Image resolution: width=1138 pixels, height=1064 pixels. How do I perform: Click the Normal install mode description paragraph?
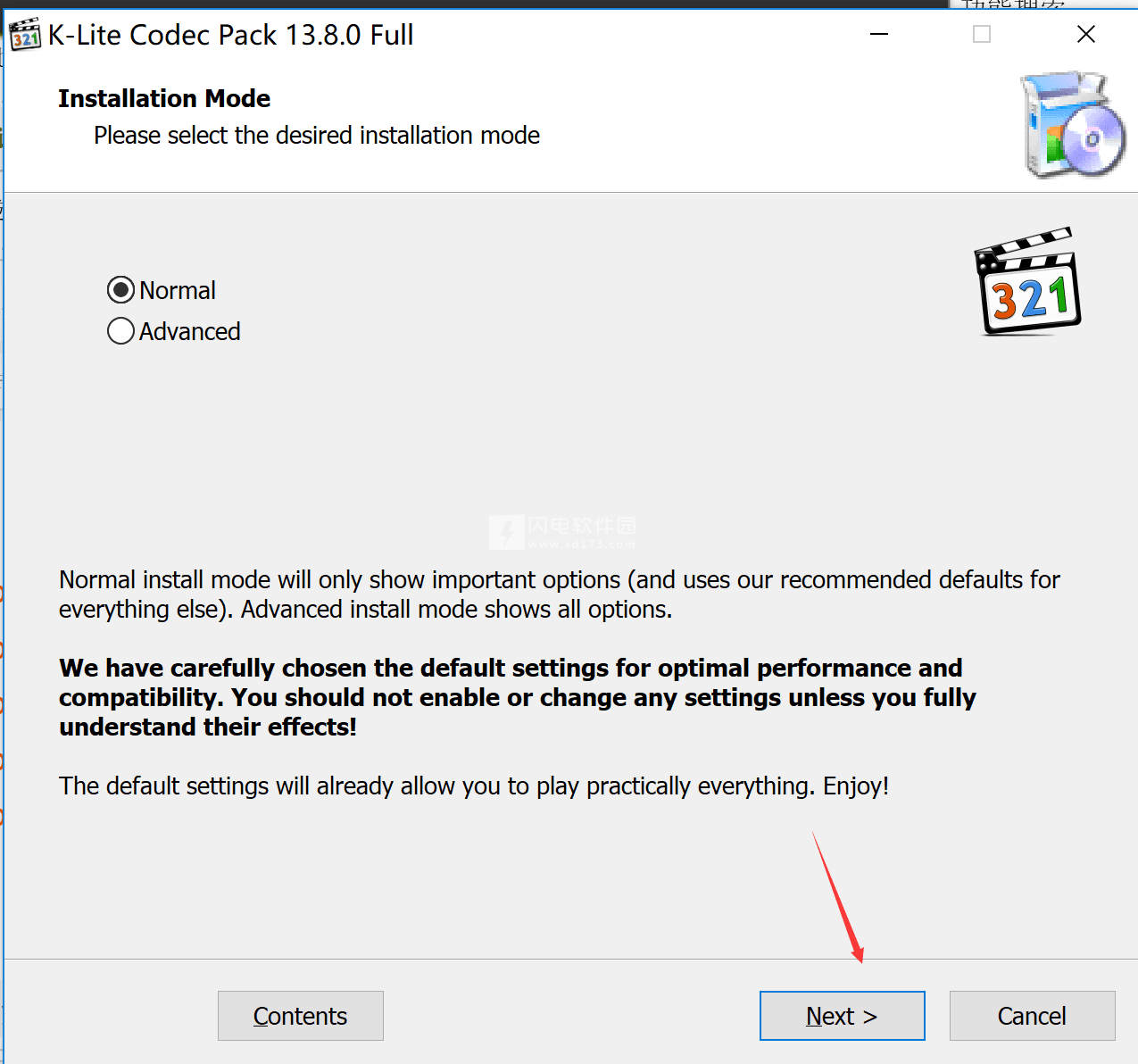560,594
